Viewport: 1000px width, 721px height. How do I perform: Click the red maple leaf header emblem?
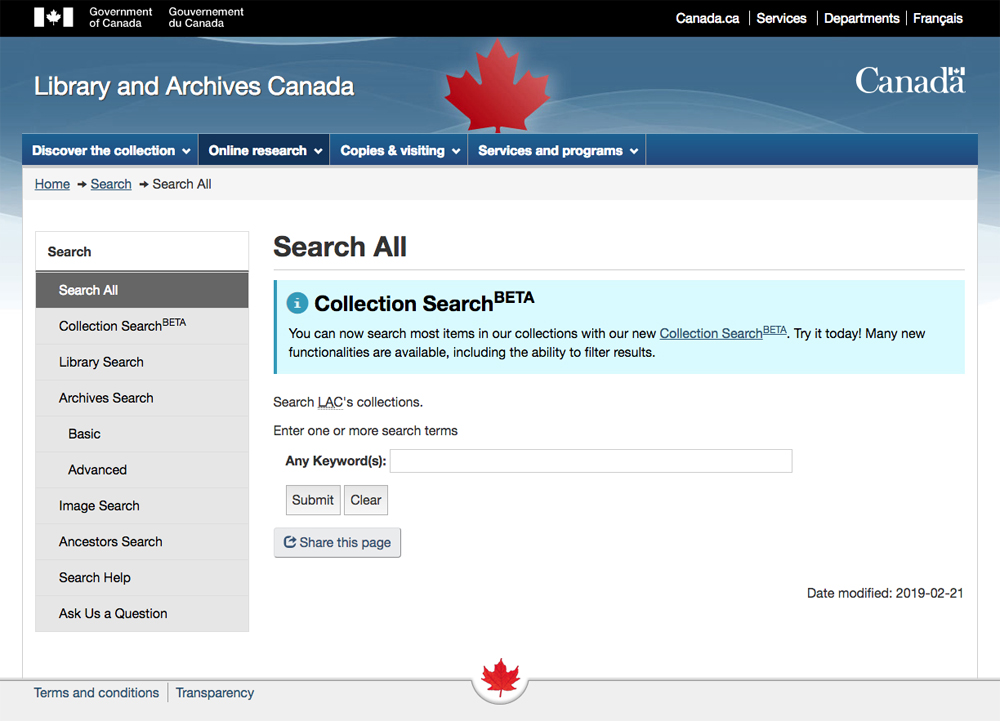click(497, 85)
